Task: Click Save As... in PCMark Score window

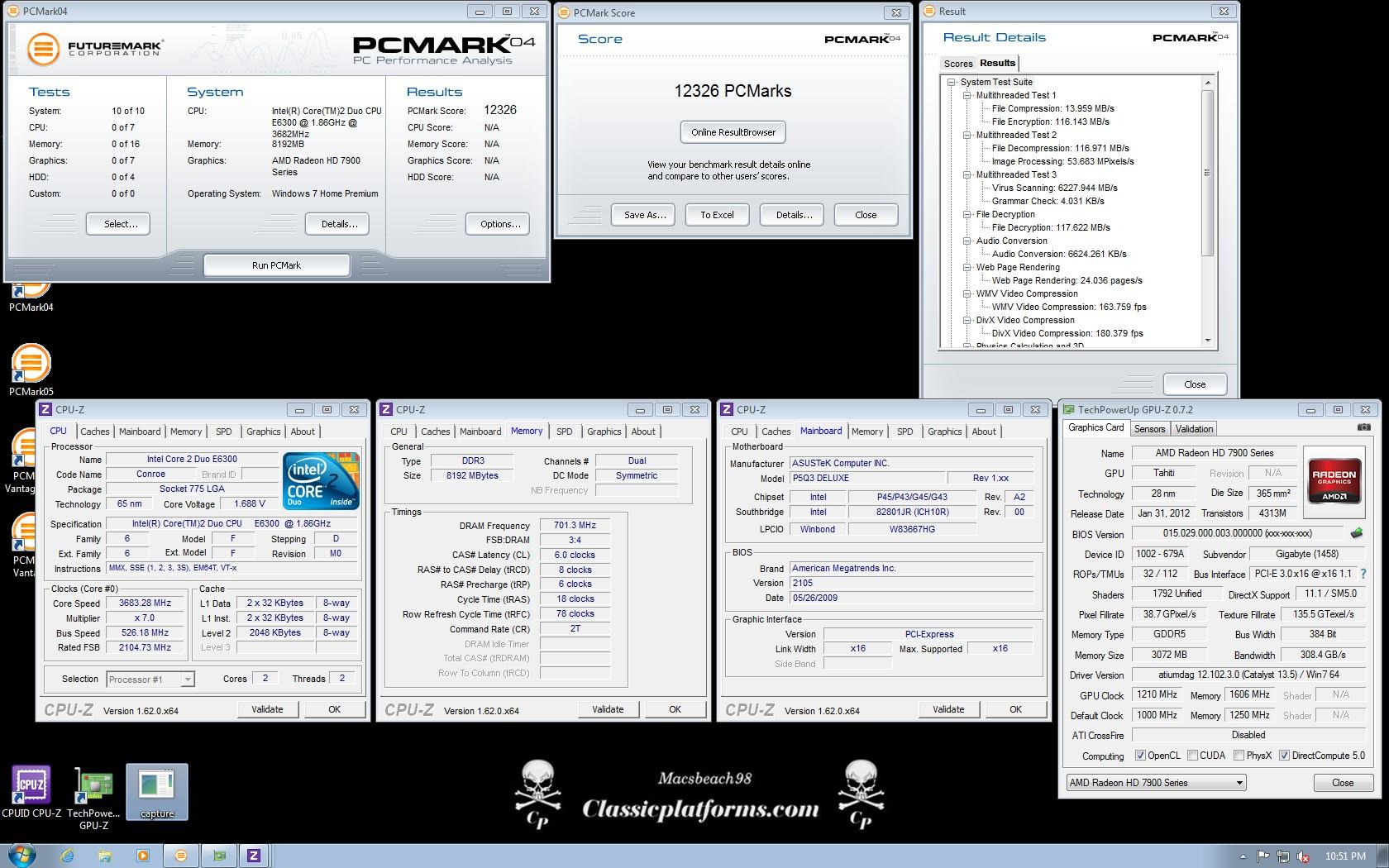Action: pyautogui.click(x=644, y=215)
